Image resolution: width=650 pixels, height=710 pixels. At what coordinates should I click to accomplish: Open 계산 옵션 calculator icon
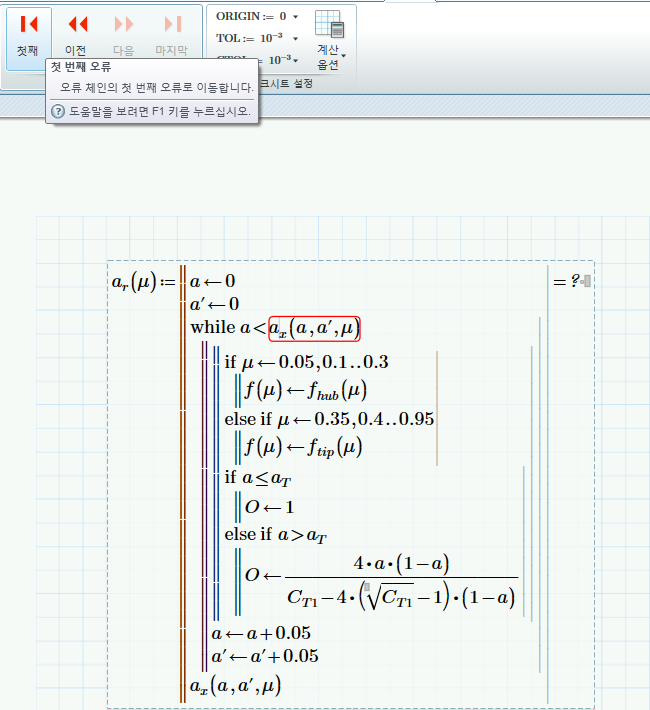(x=329, y=24)
